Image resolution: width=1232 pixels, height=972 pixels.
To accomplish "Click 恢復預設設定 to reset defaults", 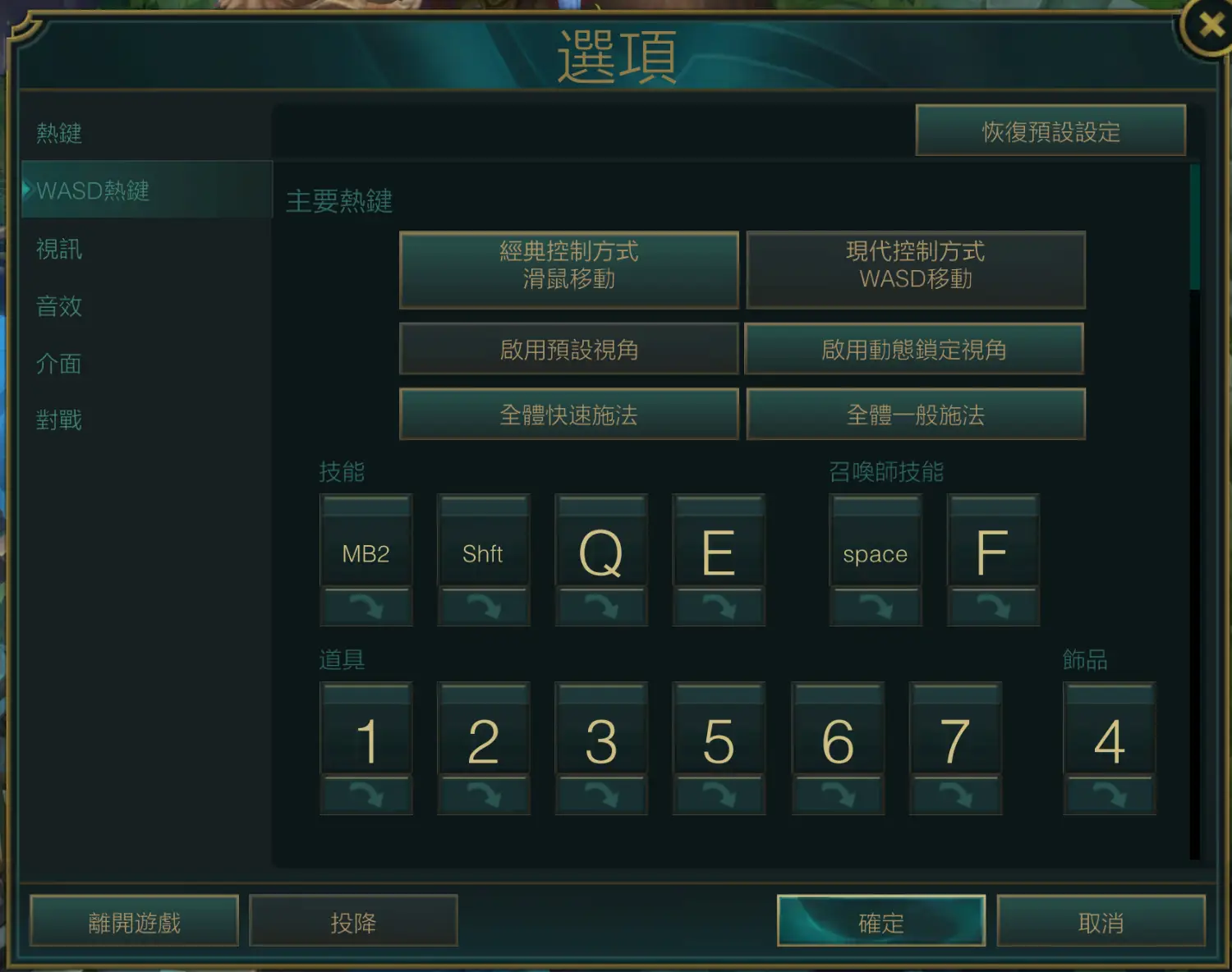I will (1050, 131).
